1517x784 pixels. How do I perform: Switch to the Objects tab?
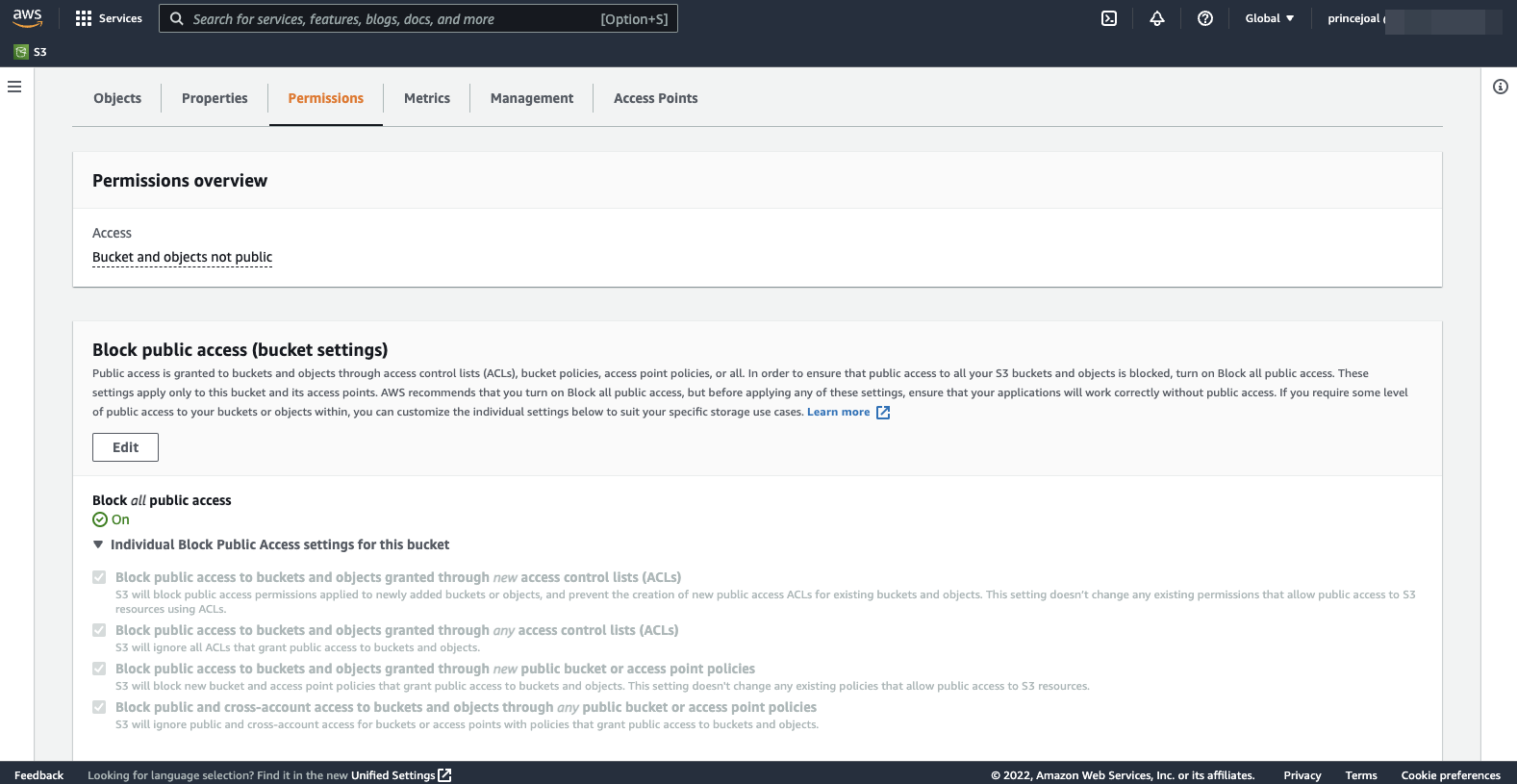point(117,98)
